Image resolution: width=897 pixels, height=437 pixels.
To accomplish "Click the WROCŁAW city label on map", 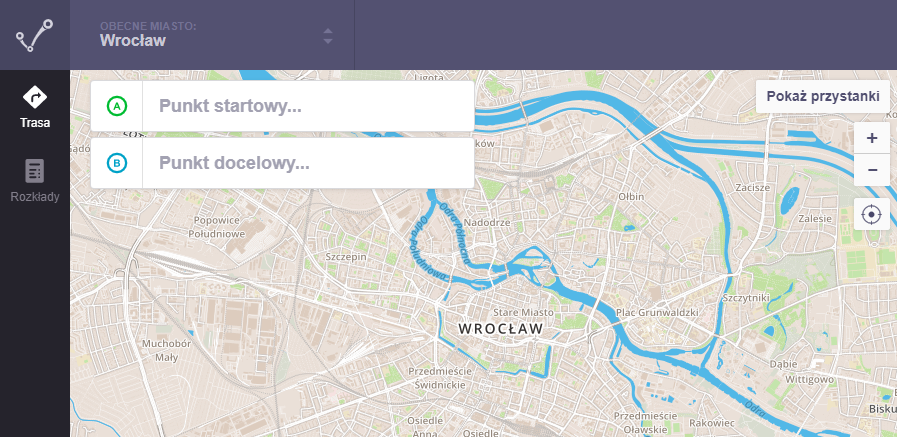I will coord(501,329).
